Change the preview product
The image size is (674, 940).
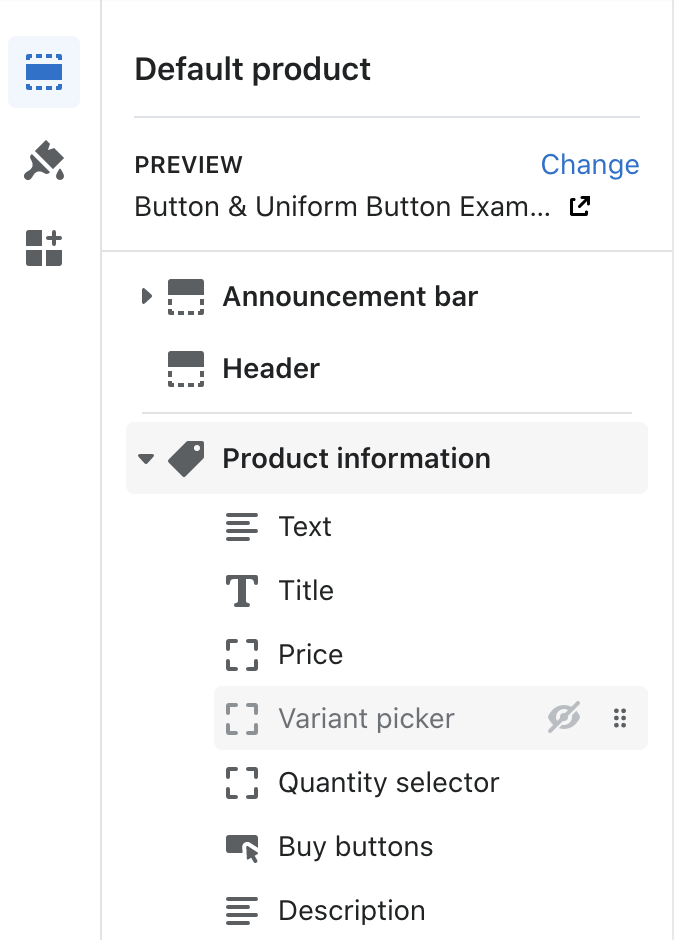[x=590, y=164]
